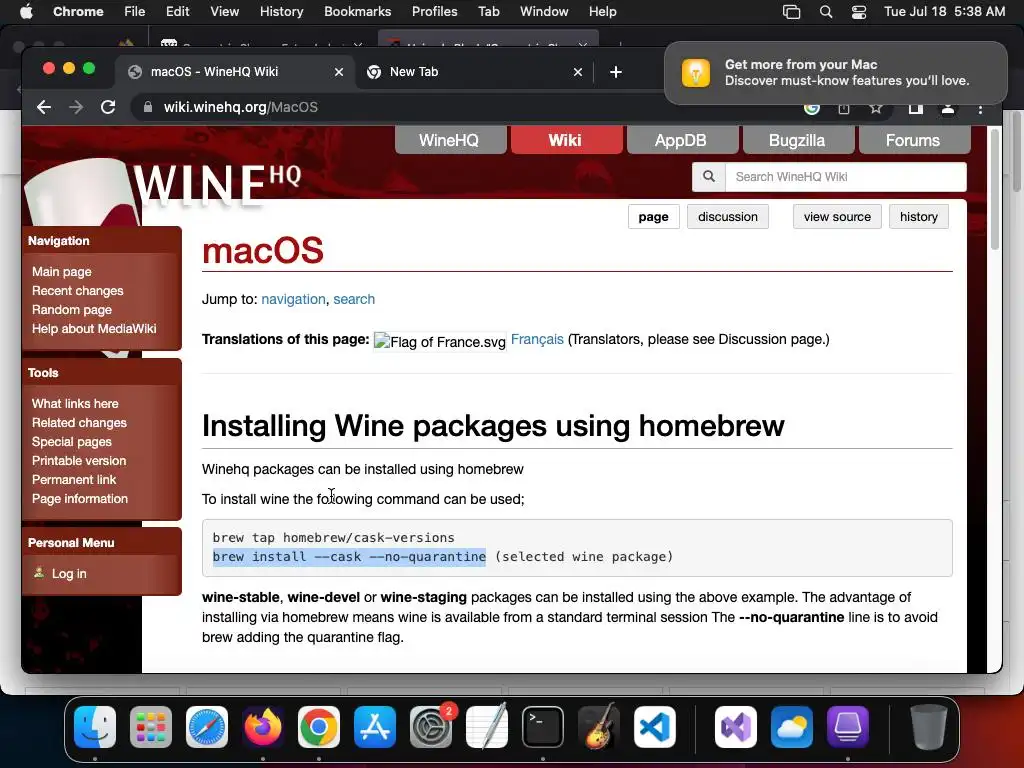Image resolution: width=1024 pixels, height=768 pixels.
Task: Go to Main page in Navigation
Action: (61, 272)
